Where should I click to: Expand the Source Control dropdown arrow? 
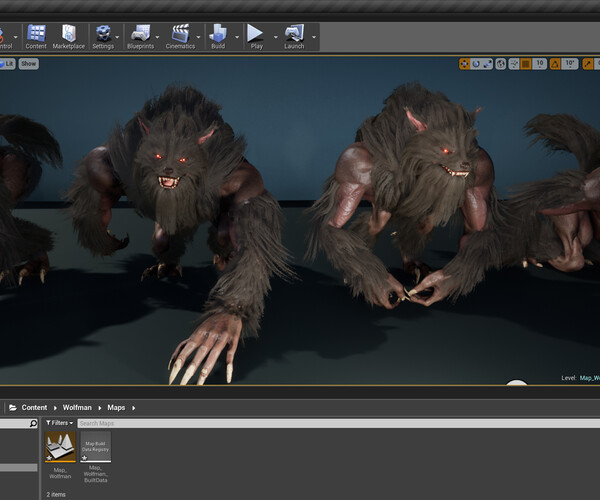coord(16,37)
